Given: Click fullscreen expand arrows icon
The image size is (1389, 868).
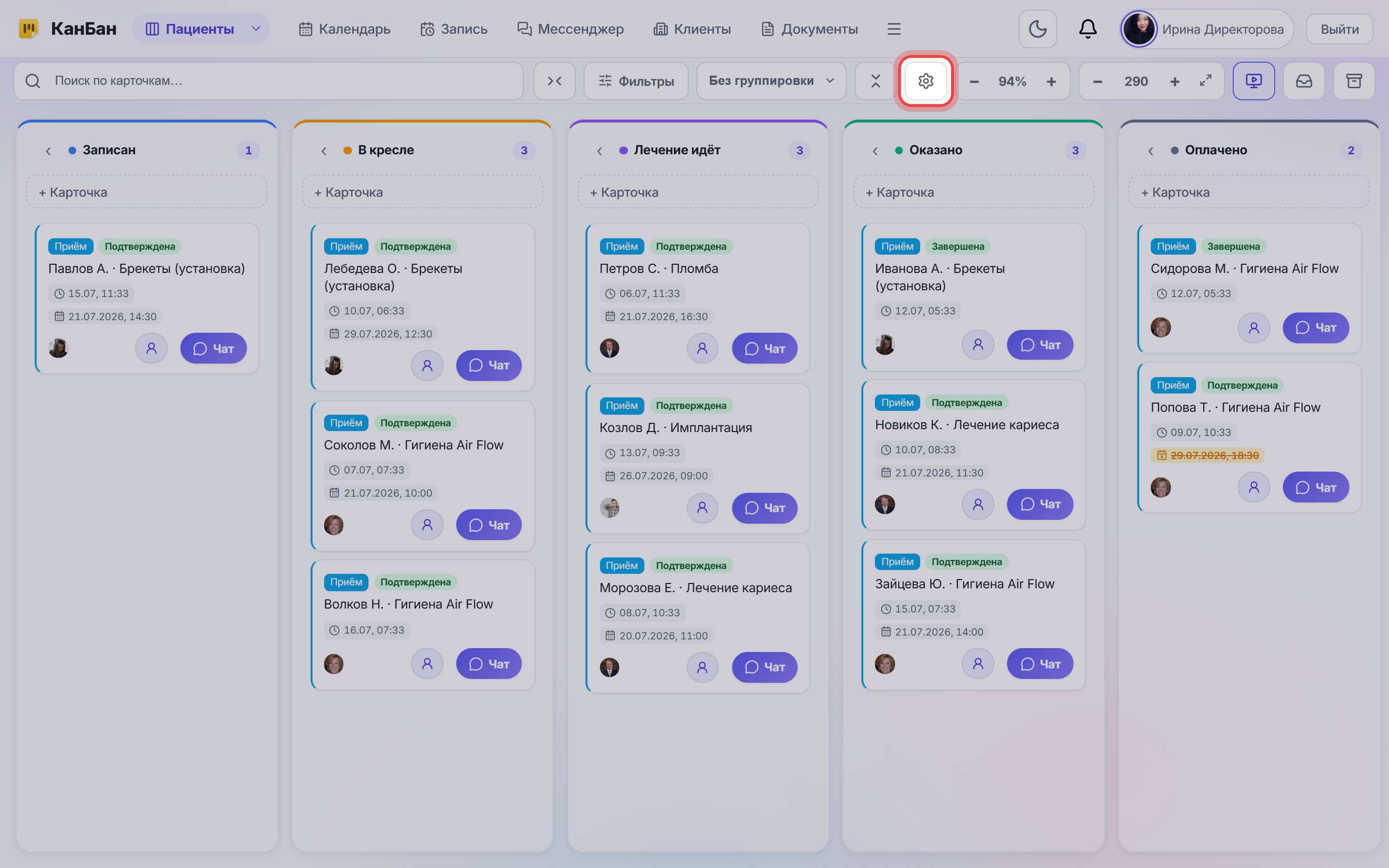Looking at the screenshot, I should [x=1205, y=81].
